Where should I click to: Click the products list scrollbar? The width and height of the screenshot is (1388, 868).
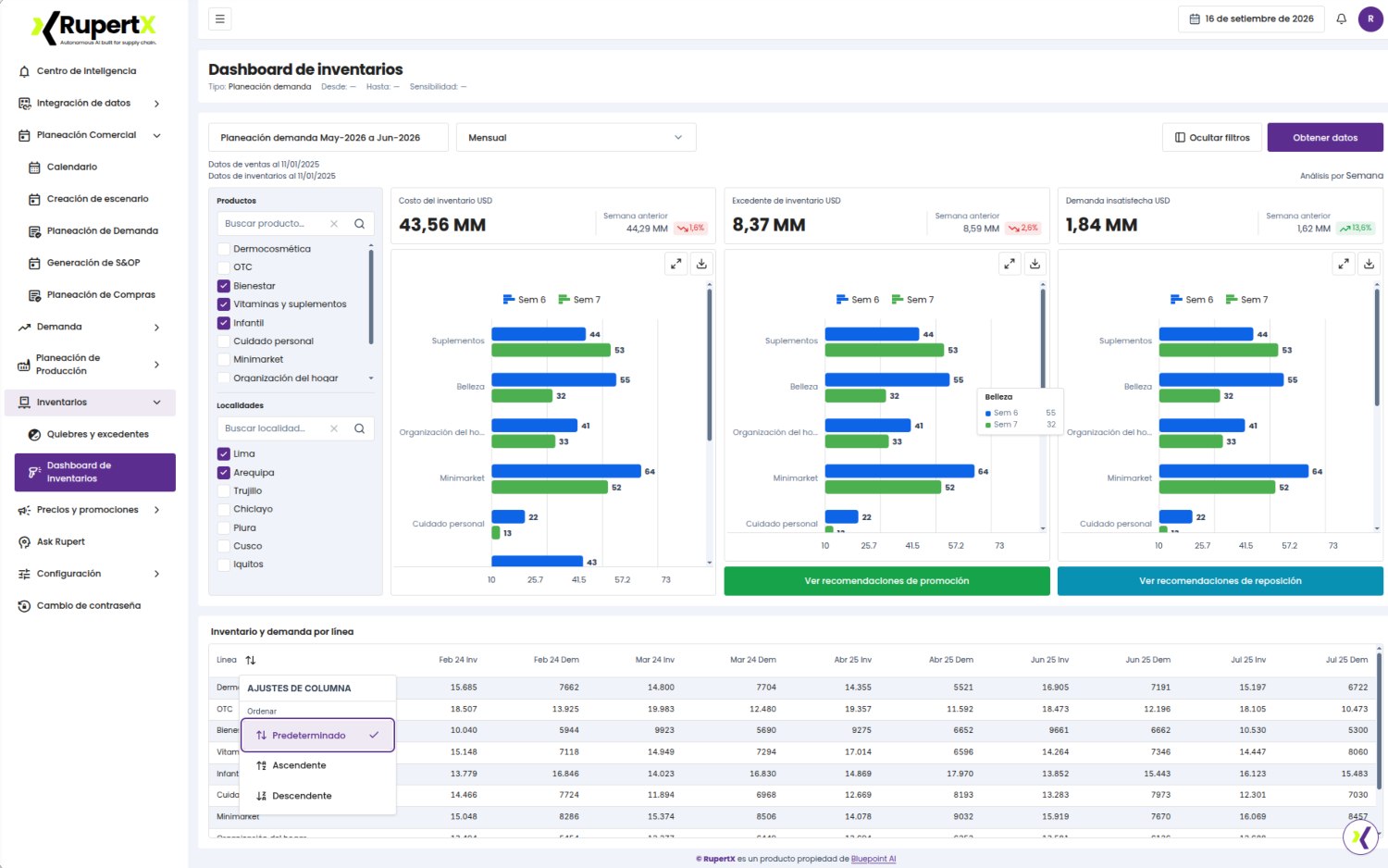click(x=371, y=296)
